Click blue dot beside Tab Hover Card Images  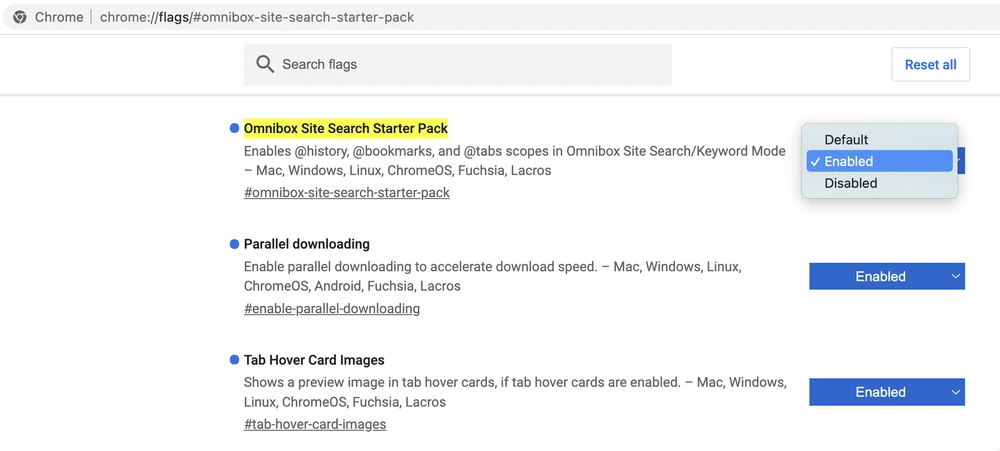coord(235,360)
